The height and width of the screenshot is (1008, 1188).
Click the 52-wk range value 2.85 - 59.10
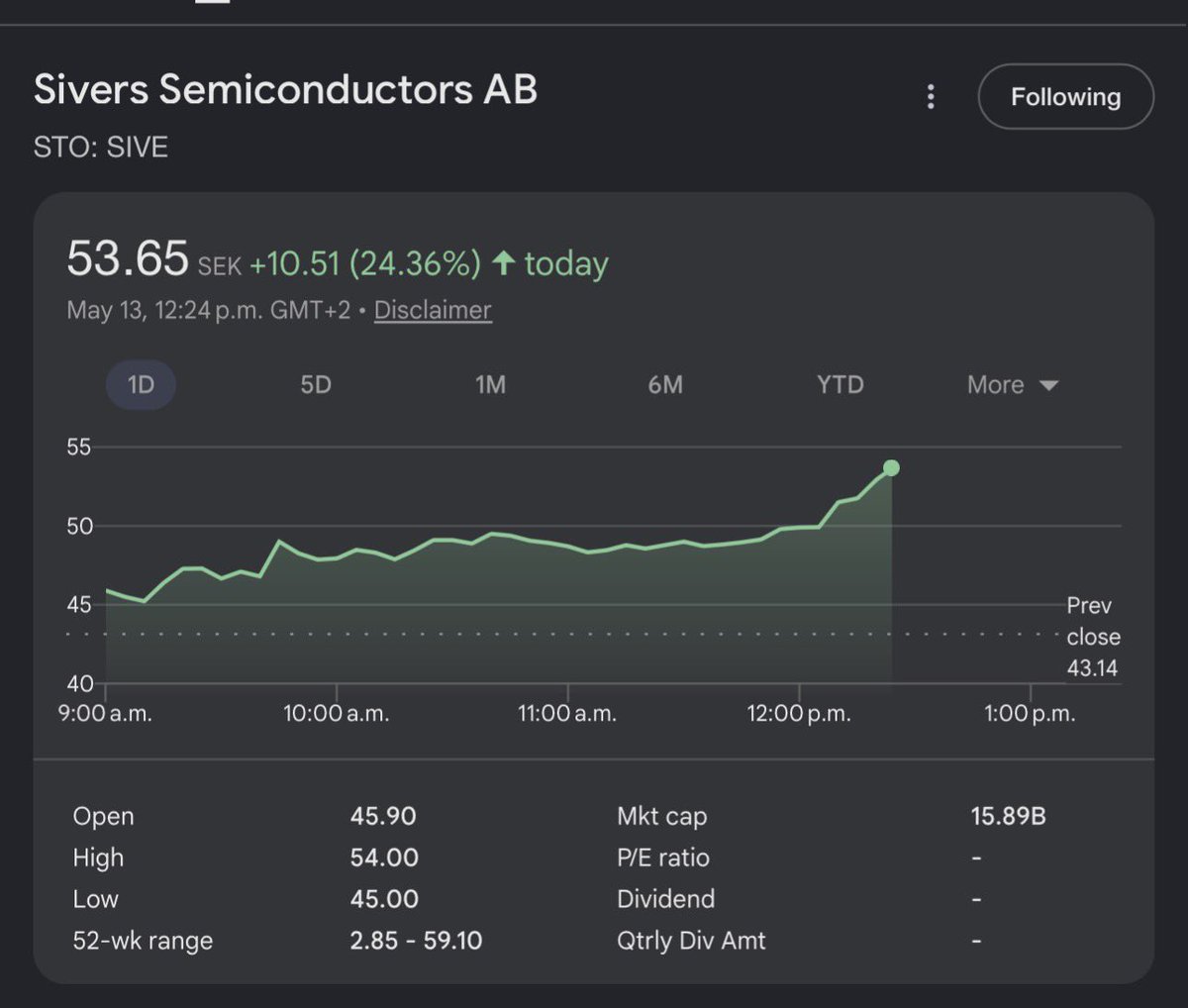pyautogui.click(x=416, y=941)
